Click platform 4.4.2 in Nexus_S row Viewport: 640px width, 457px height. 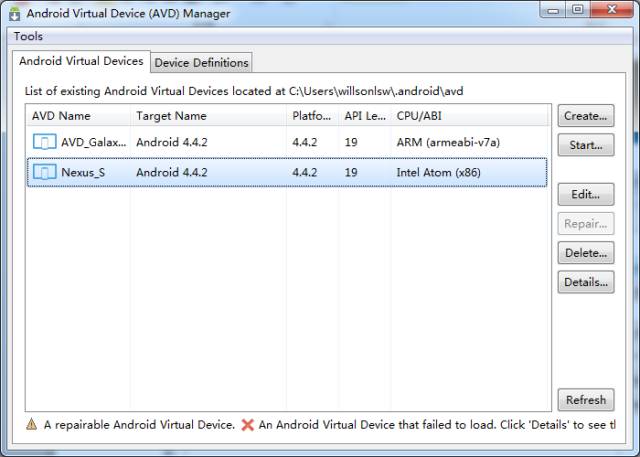pyautogui.click(x=304, y=172)
